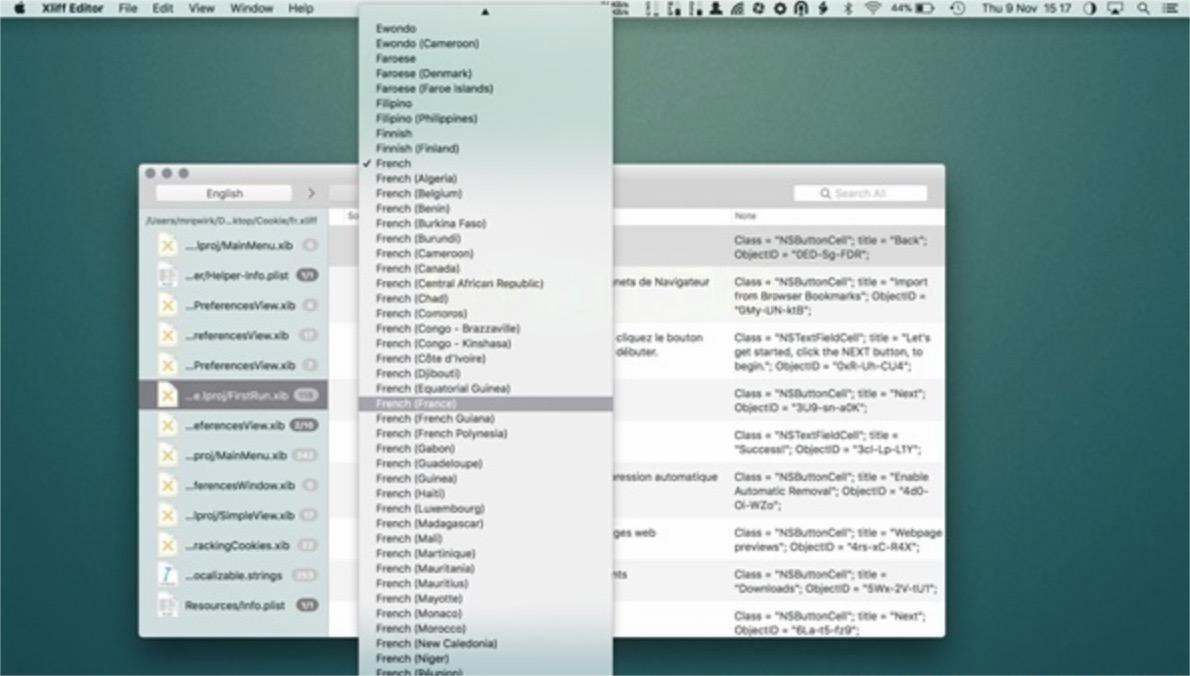Image resolution: width=1190 pixels, height=676 pixels.
Task: Click the plist icon beside ...er/Helper-Info.plist
Action: pyautogui.click(x=167, y=275)
